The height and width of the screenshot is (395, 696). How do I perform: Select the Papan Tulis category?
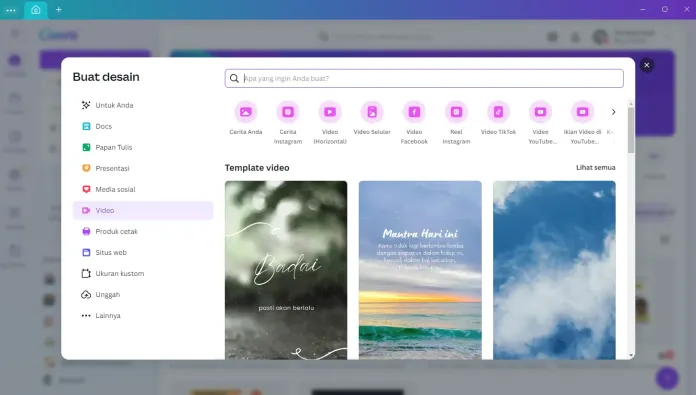142,147
